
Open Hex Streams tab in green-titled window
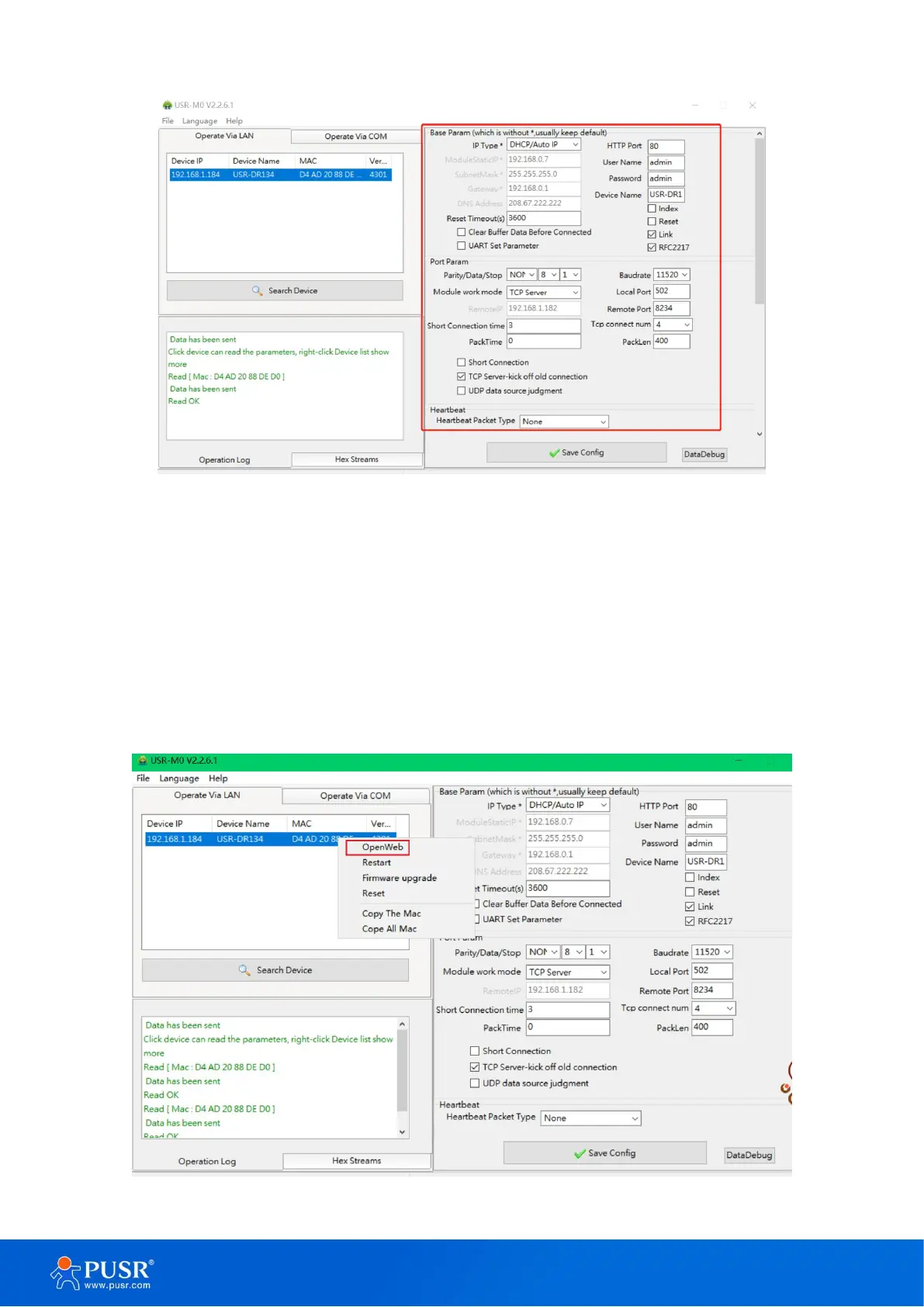click(x=356, y=1160)
